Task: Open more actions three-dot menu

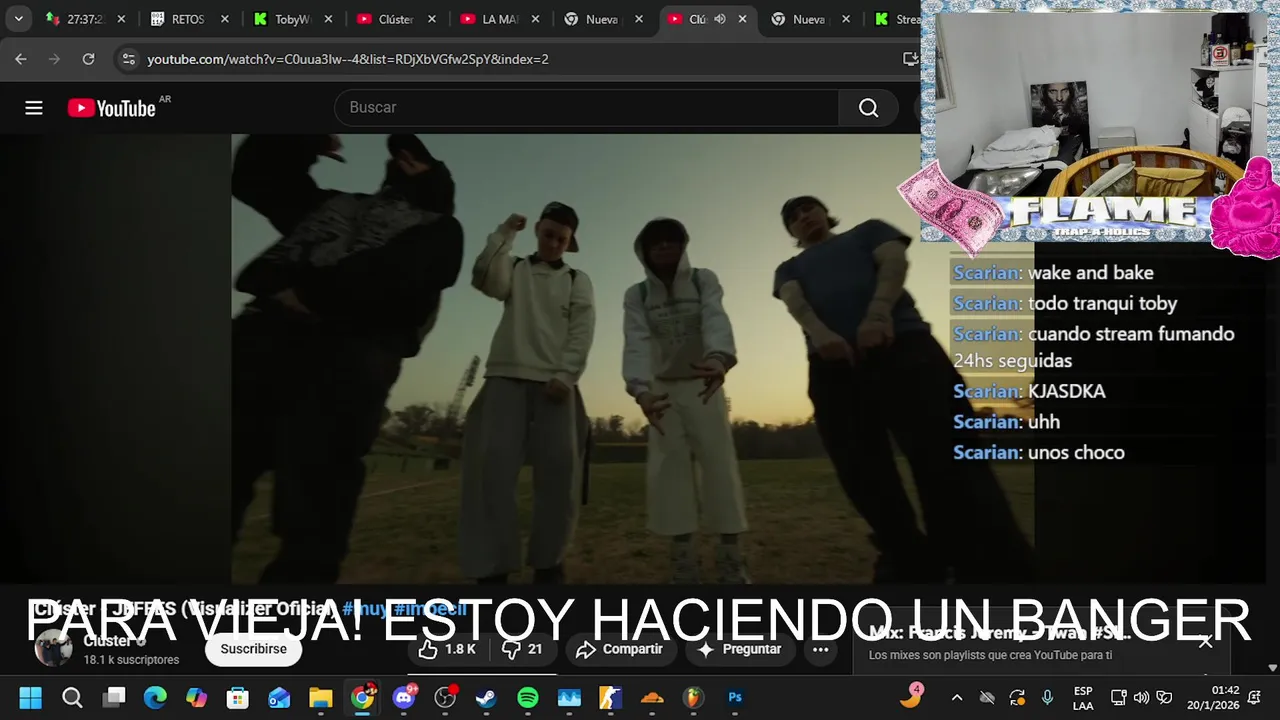Action: coord(821,649)
